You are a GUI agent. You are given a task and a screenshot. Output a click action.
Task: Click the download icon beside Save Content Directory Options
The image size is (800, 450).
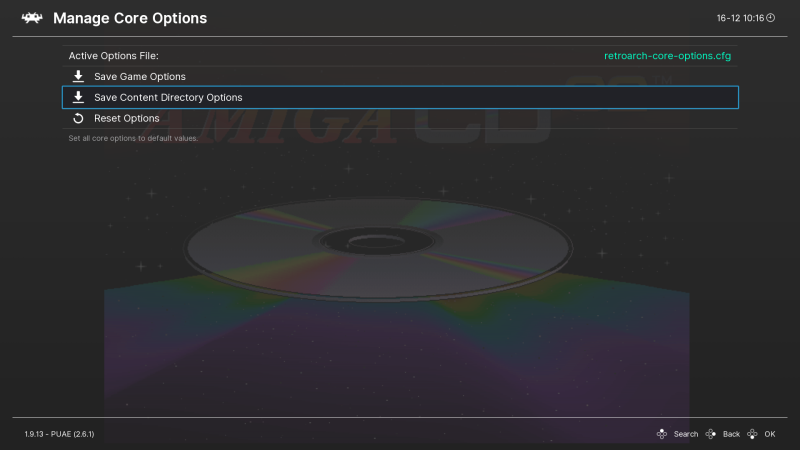pos(78,97)
